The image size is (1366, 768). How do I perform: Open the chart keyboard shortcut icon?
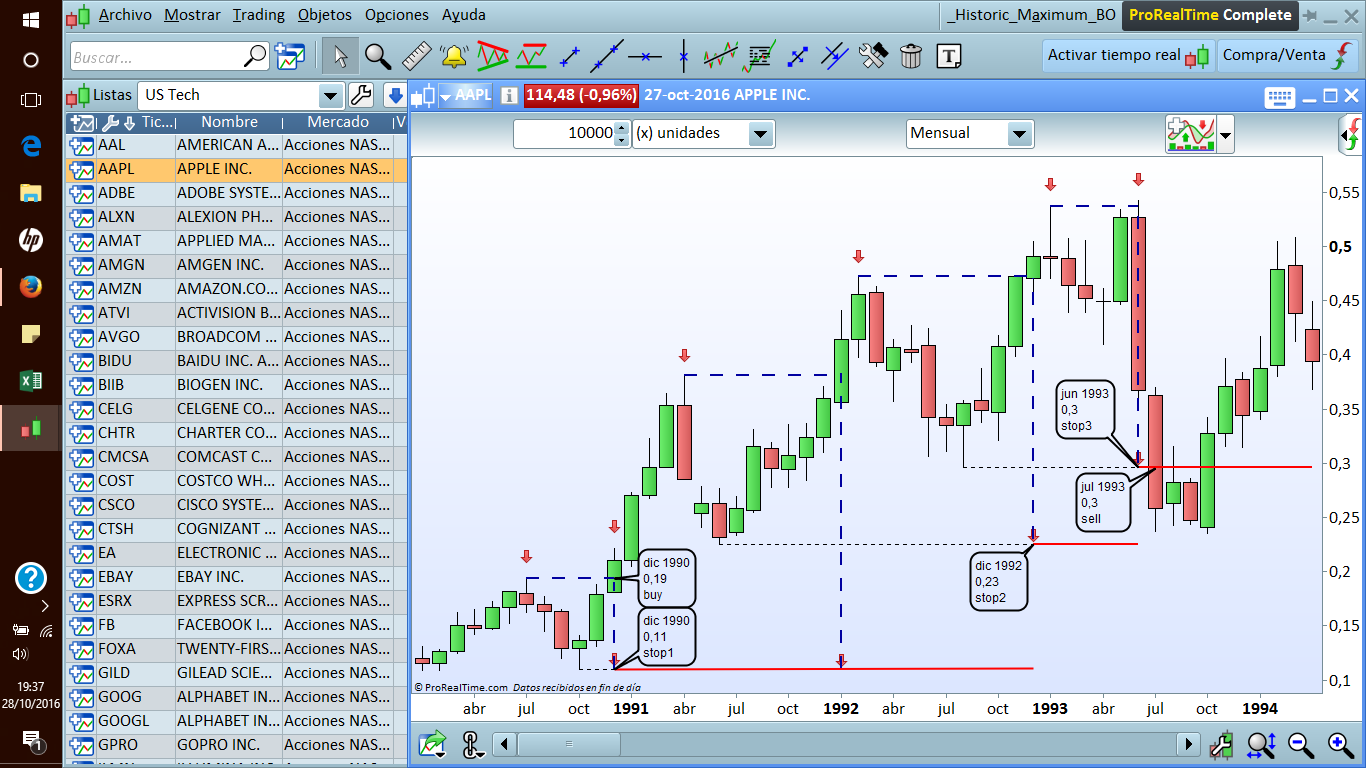[1280, 96]
